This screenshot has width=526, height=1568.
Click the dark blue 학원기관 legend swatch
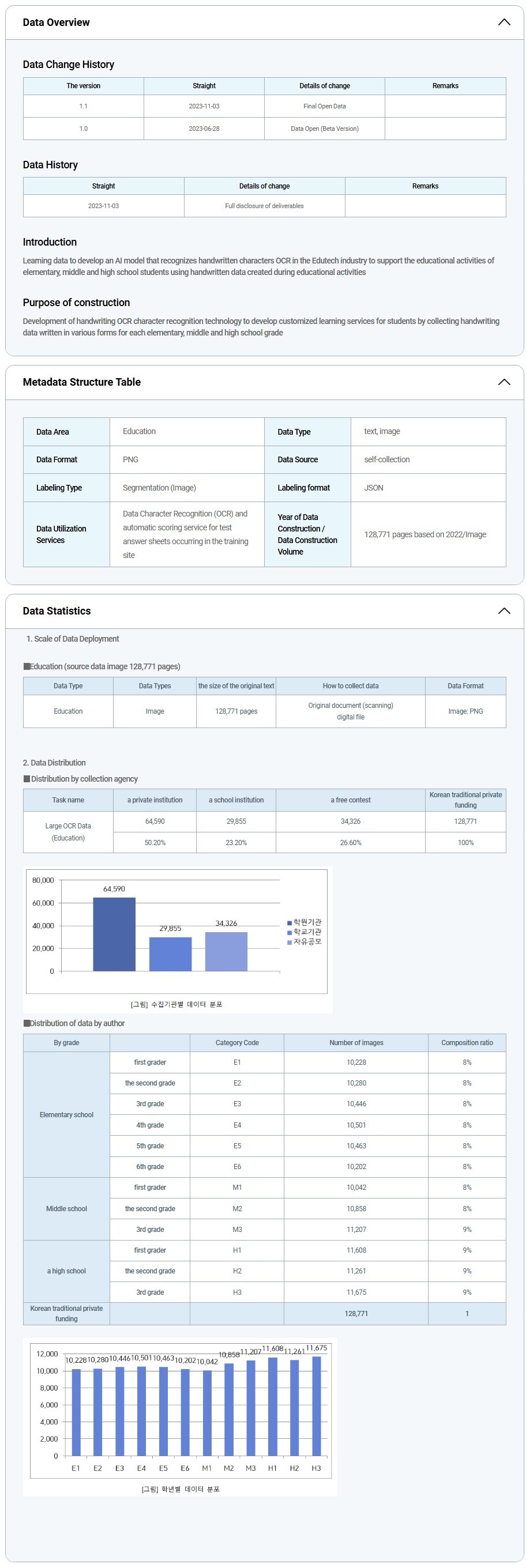(290, 923)
